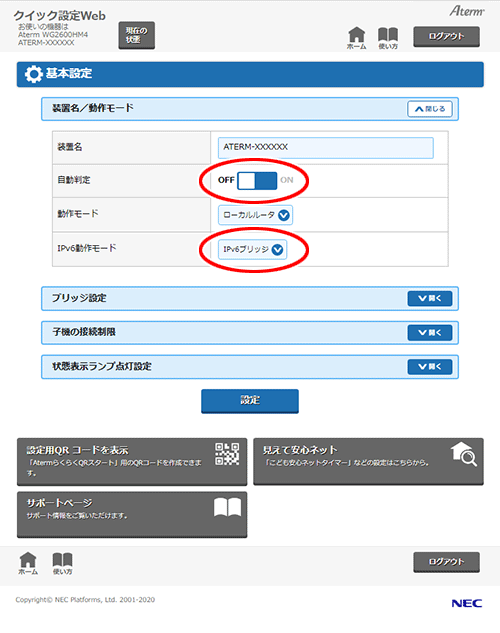This screenshot has width=500, height=633.
Task: Click the 自動判定 row label
Action: click(x=74, y=180)
